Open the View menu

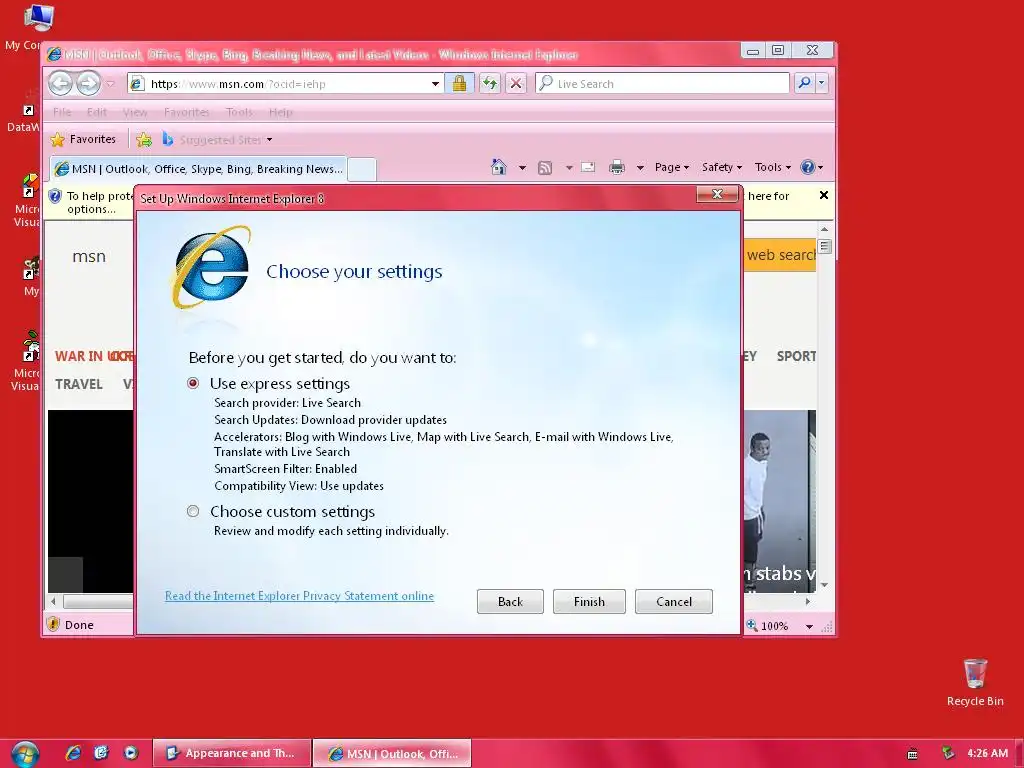pos(135,112)
